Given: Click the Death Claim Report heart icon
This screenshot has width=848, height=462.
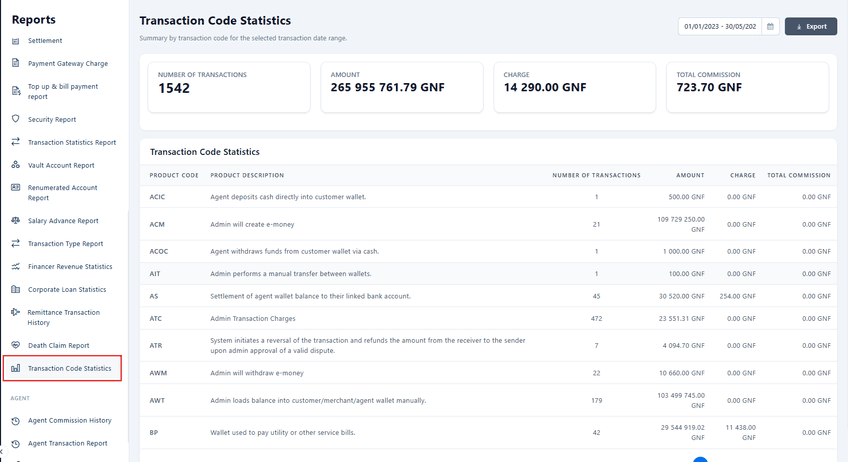Looking at the screenshot, I should point(16,345).
